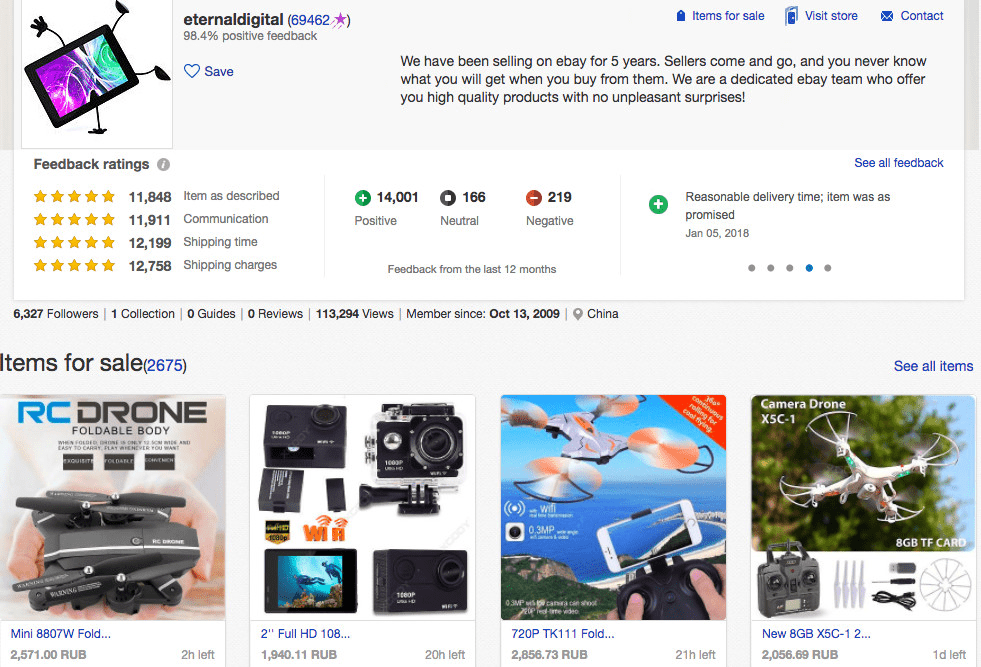
Task: Select the third feedback carousel dot
Action: pos(790,268)
